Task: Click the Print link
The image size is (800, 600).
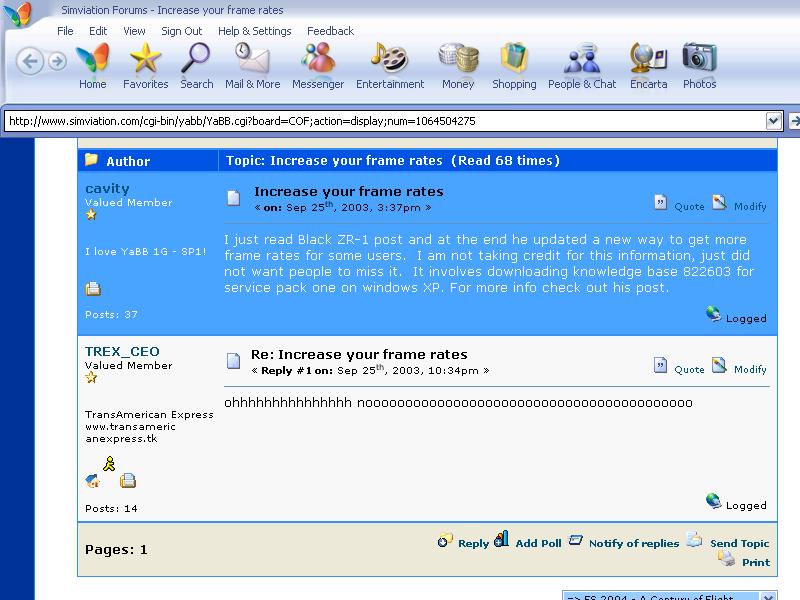Action: pyautogui.click(x=756, y=562)
